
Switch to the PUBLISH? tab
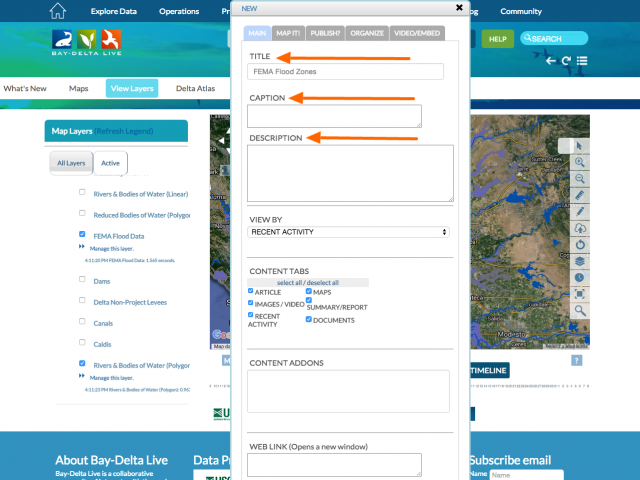[325, 33]
